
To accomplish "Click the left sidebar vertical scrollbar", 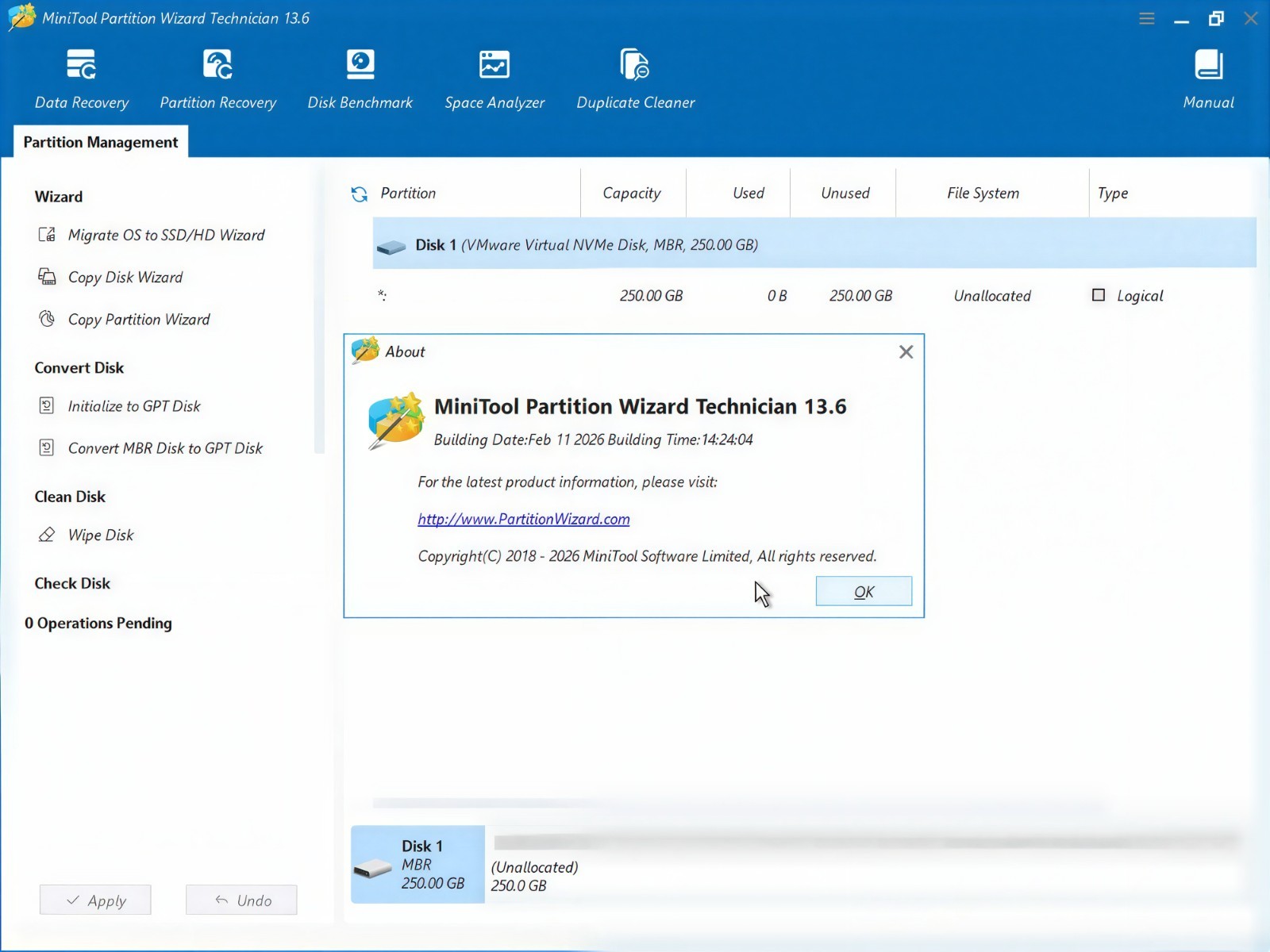I will 319,309.
